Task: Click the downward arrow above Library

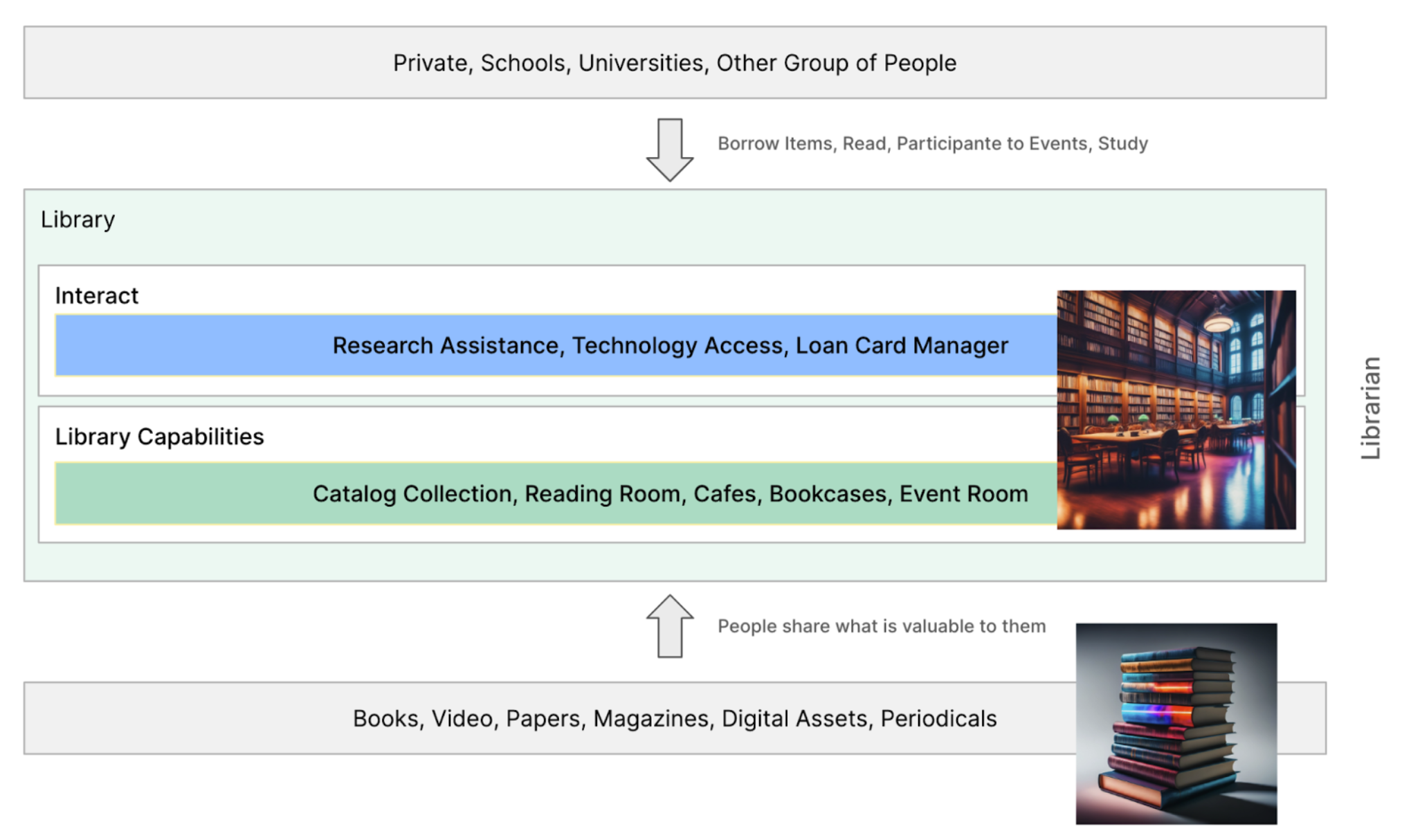Action: (x=669, y=149)
